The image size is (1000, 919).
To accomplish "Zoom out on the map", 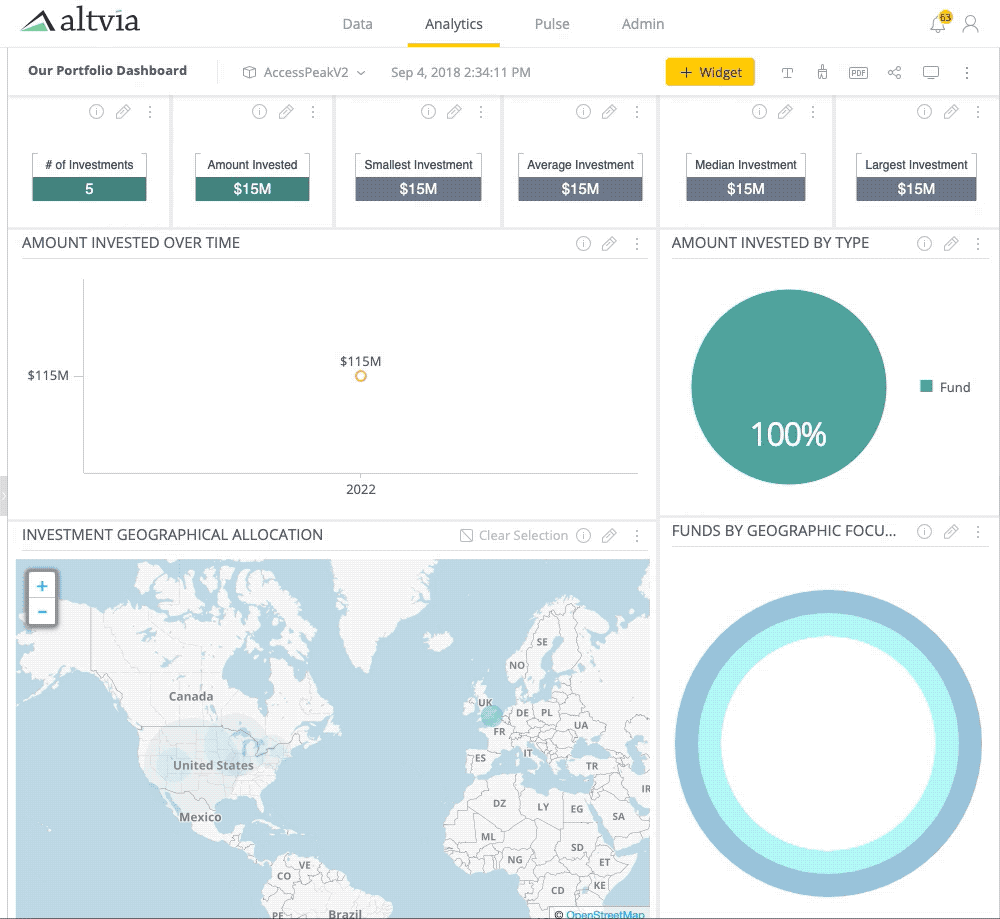I will [x=42, y=612].
